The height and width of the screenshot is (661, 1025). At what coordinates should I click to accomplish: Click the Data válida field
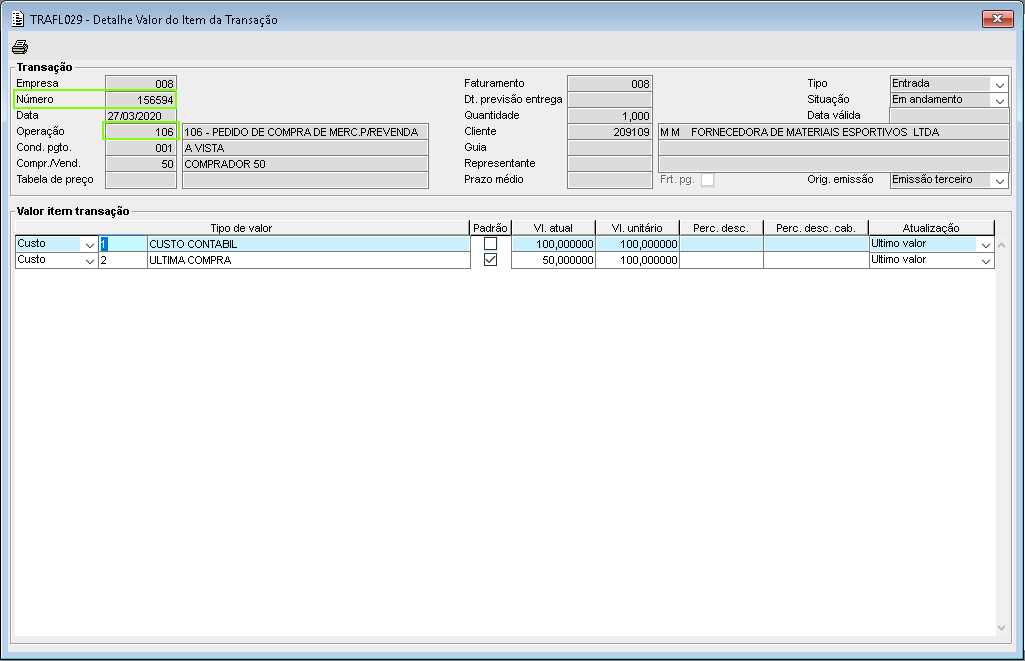(x=949, y=116)
